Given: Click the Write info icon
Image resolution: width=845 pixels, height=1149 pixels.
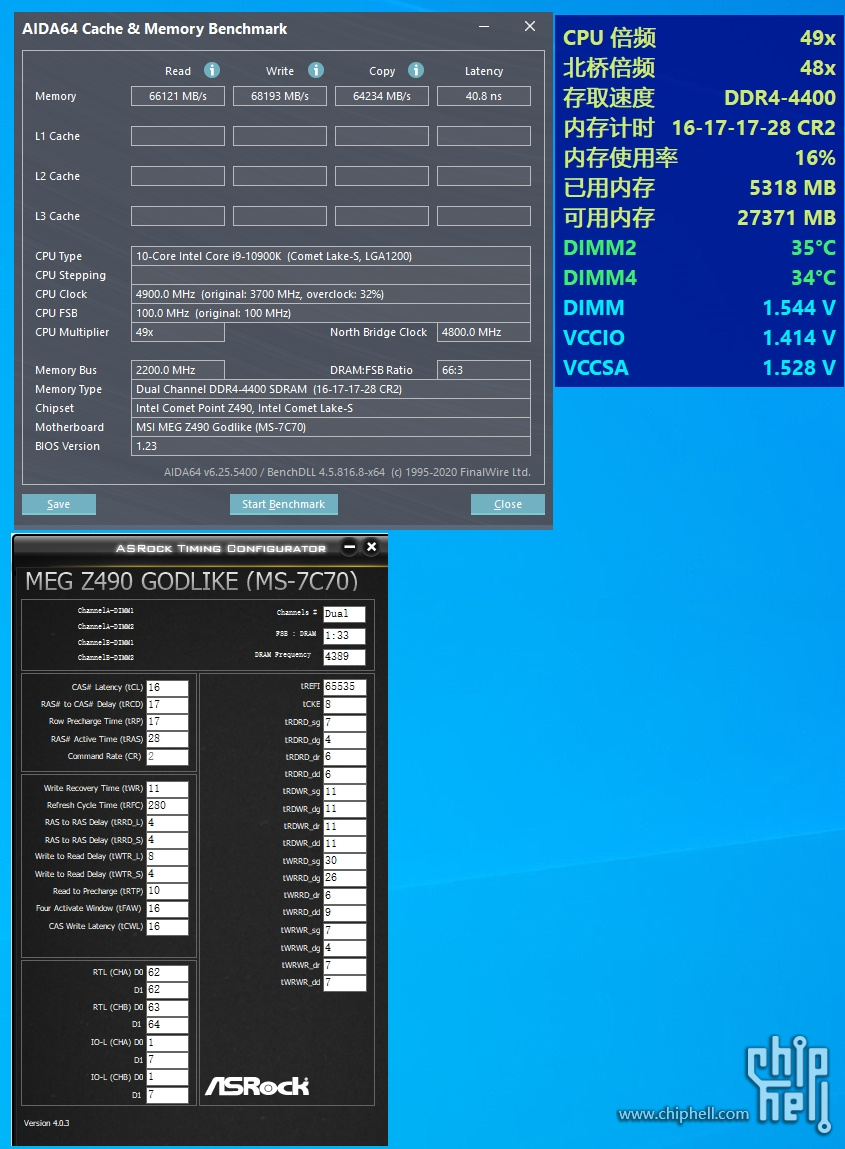Looking at the screenshot, I should [x=316, y=70].
